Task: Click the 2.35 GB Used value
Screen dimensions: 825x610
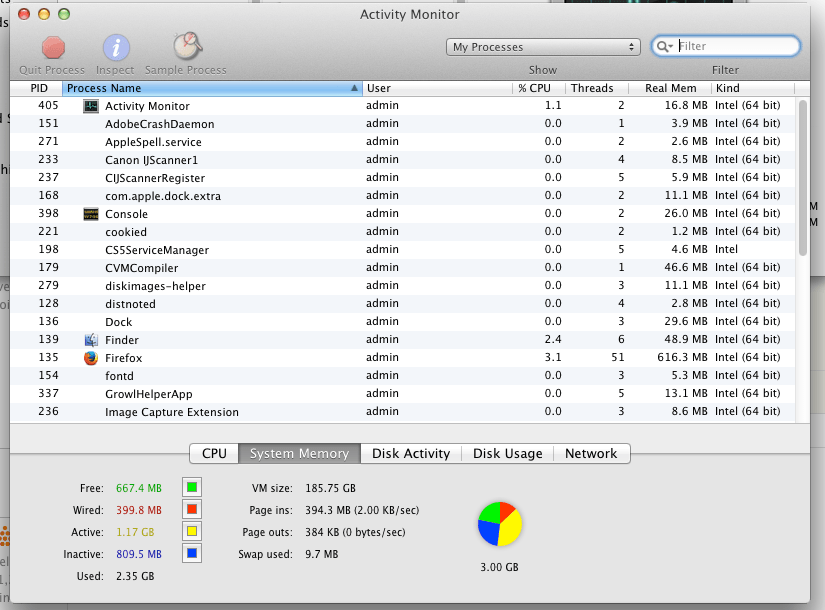Action: [x=135, y=576]
